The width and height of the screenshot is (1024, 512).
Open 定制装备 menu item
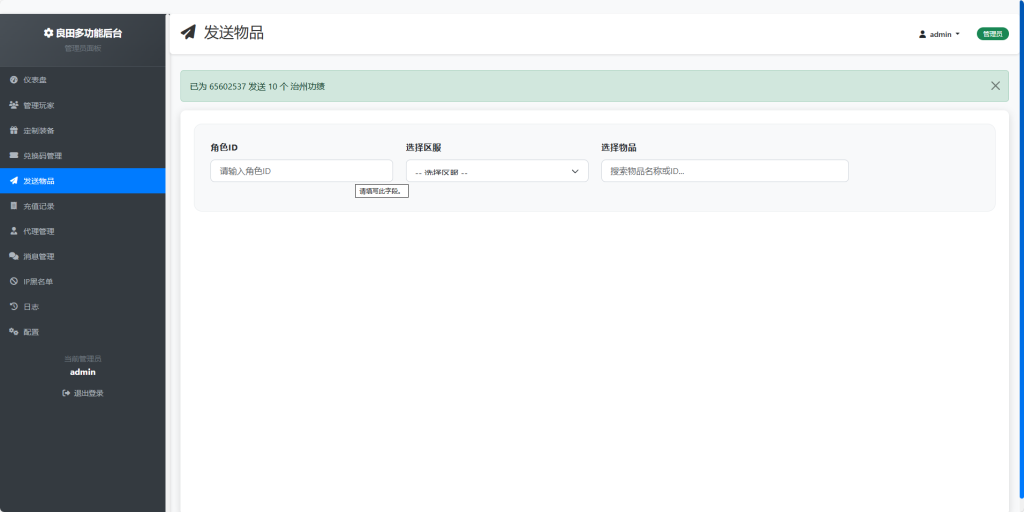coord(82,131)
